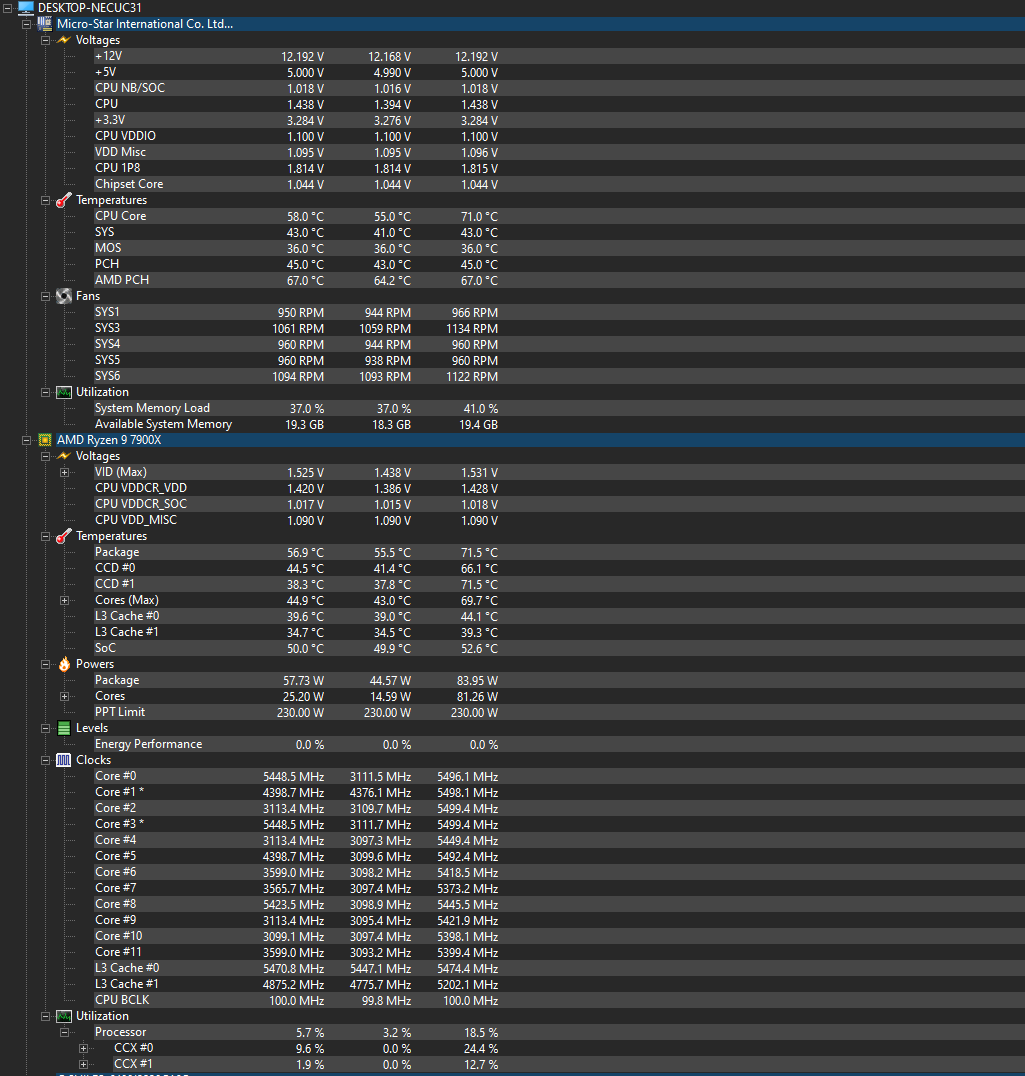Select the SoC temperature row
The height and width of the screenshot is (1076, 1025).
(x=559, y=648)
